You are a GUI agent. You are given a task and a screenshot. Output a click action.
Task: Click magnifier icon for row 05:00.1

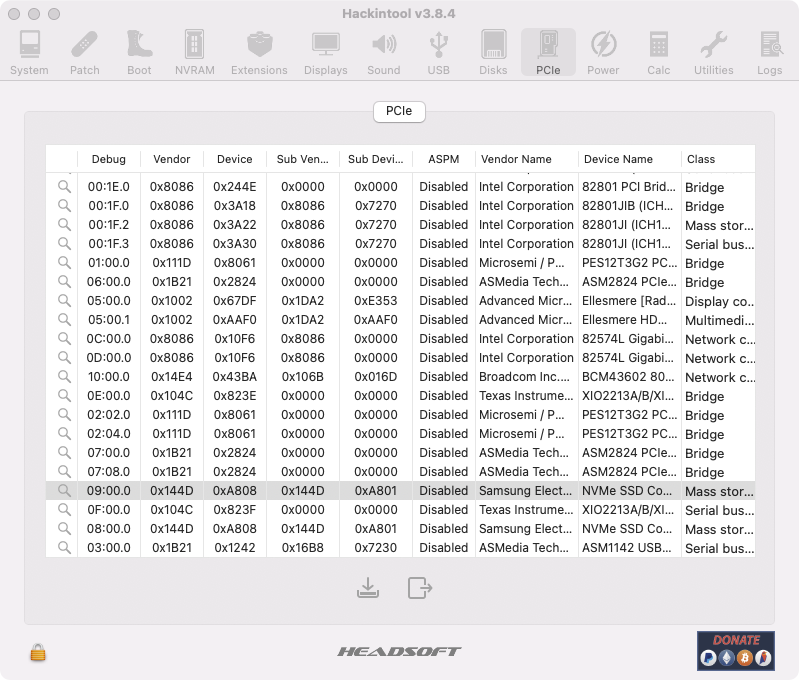coord(64,320)
